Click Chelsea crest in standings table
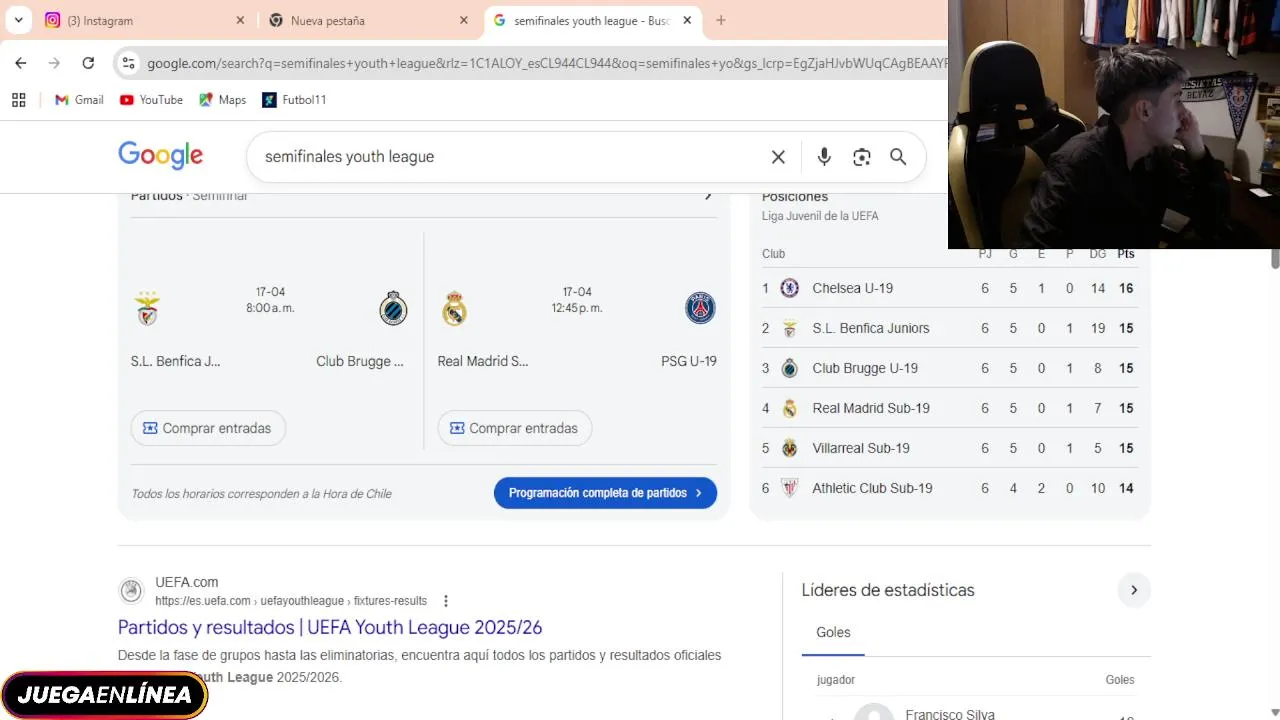 790,288
